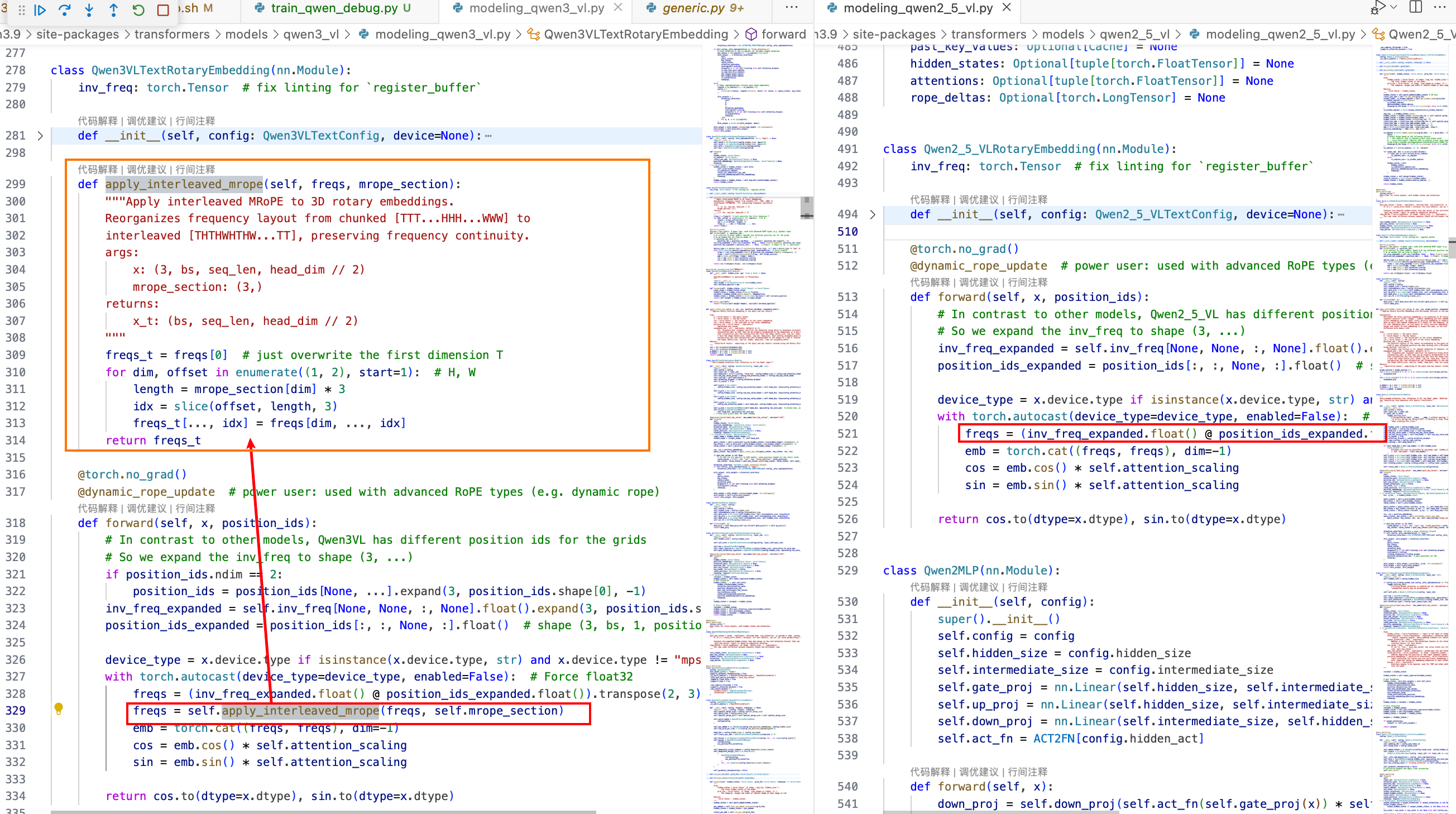Image resolution: width=1456 pixels, height=814 pixels.
Task: Switch to the modeling_qwen3_vl.py tab
Action: (x=537, y=8)
